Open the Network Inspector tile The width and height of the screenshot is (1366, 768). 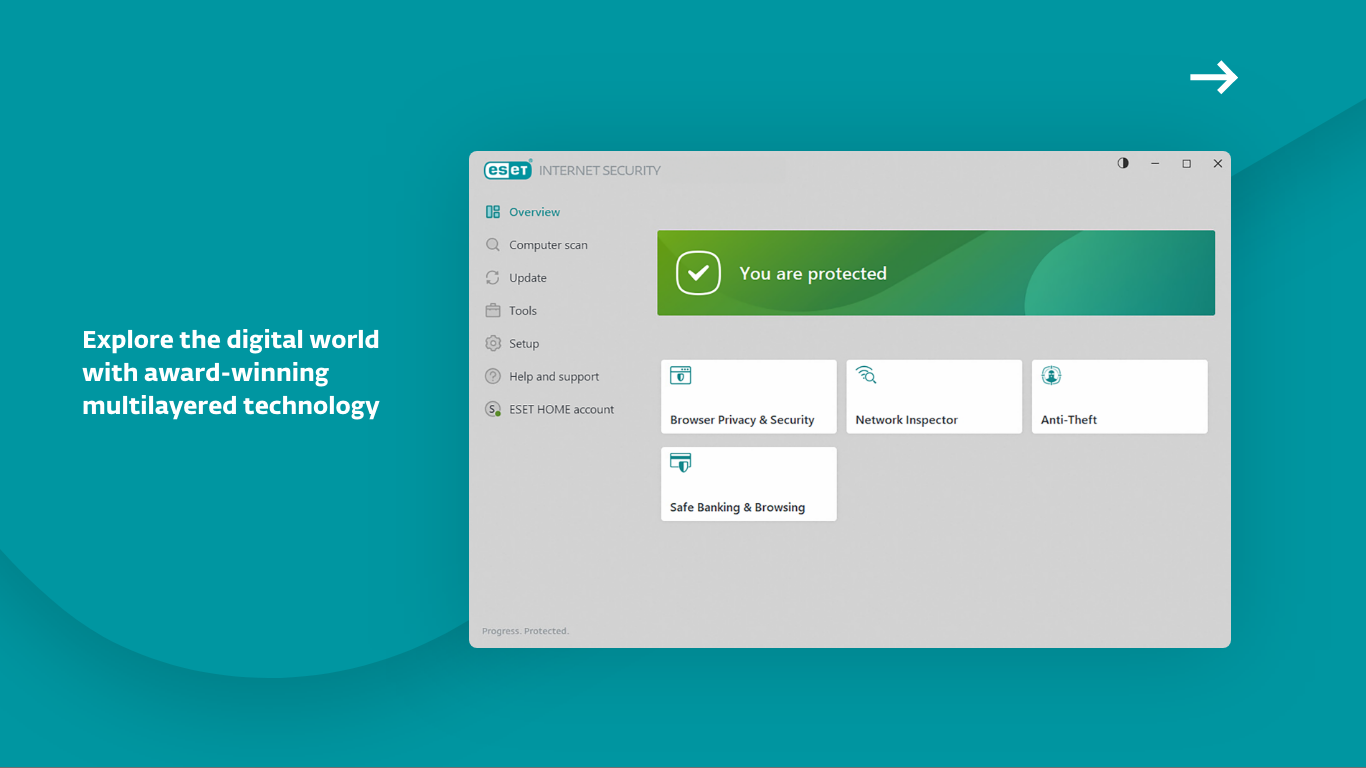click(933, 396)
